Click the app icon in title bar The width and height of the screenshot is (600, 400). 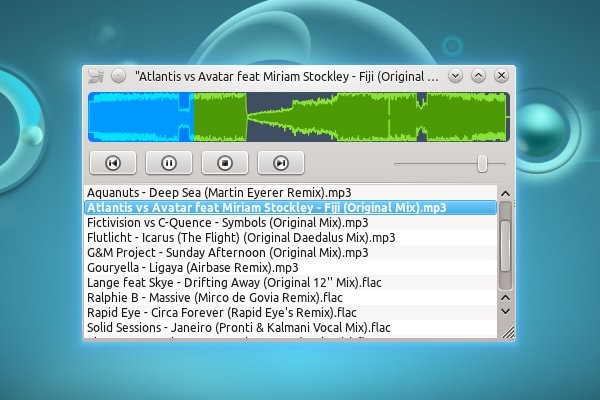coord(96,75)
